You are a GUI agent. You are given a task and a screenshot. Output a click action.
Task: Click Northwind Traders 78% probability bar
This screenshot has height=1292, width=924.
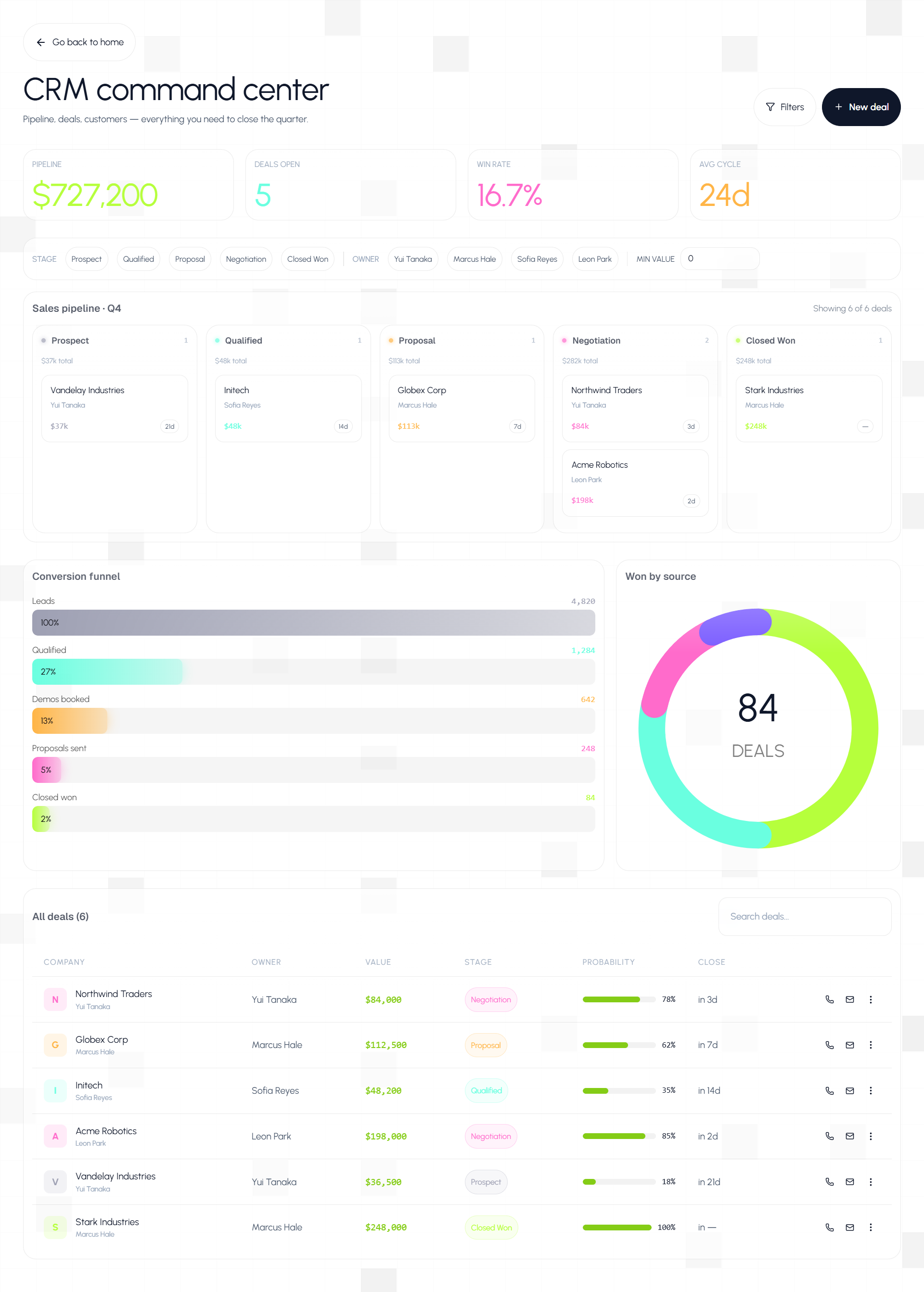click(619, 999)
